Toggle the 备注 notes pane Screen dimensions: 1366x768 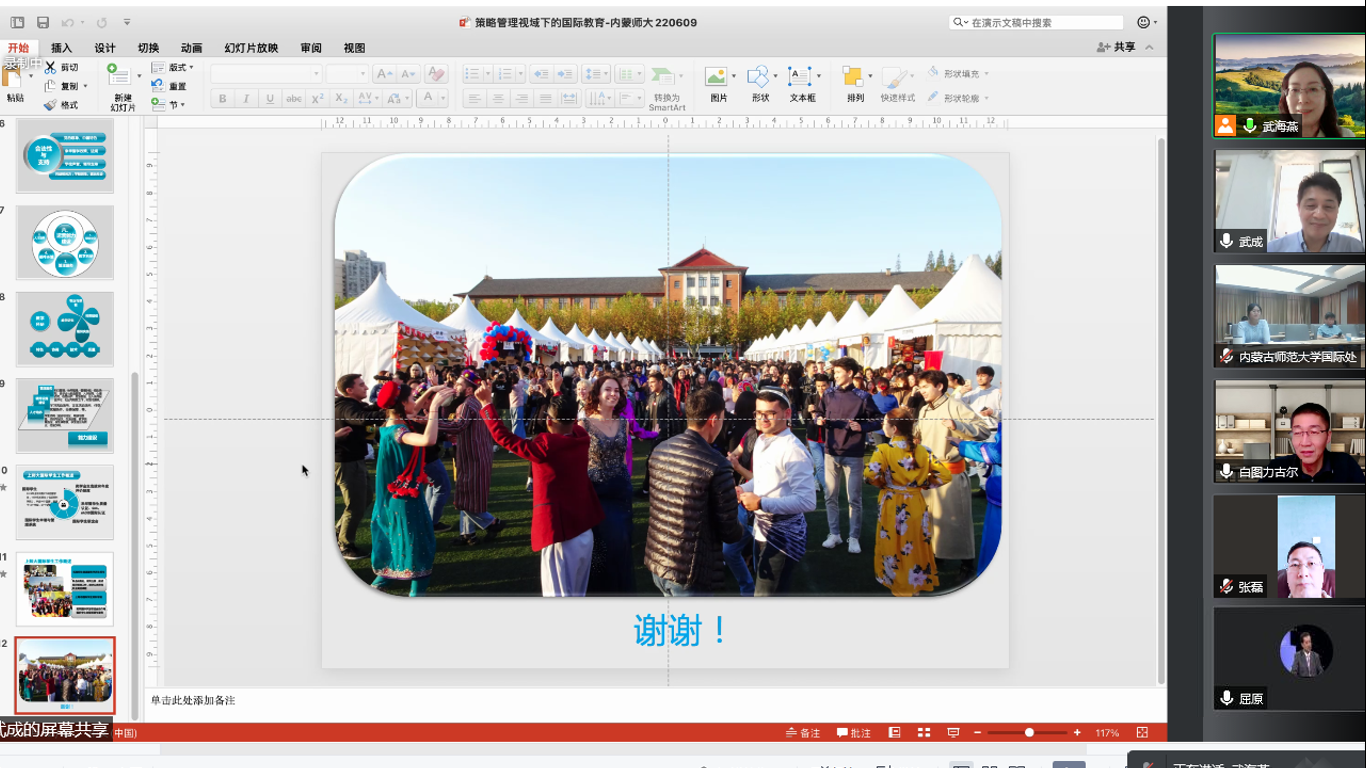click(803, 733)
